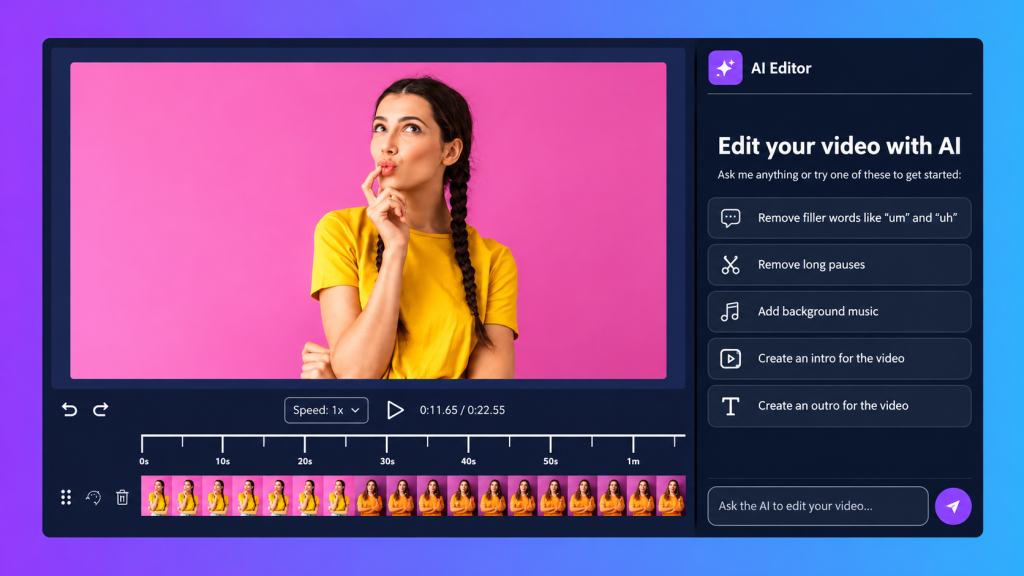Click the Ask me anything helper text
Image resolution: width=1024 pixels, height=576 pixels.
click(839, 174)
